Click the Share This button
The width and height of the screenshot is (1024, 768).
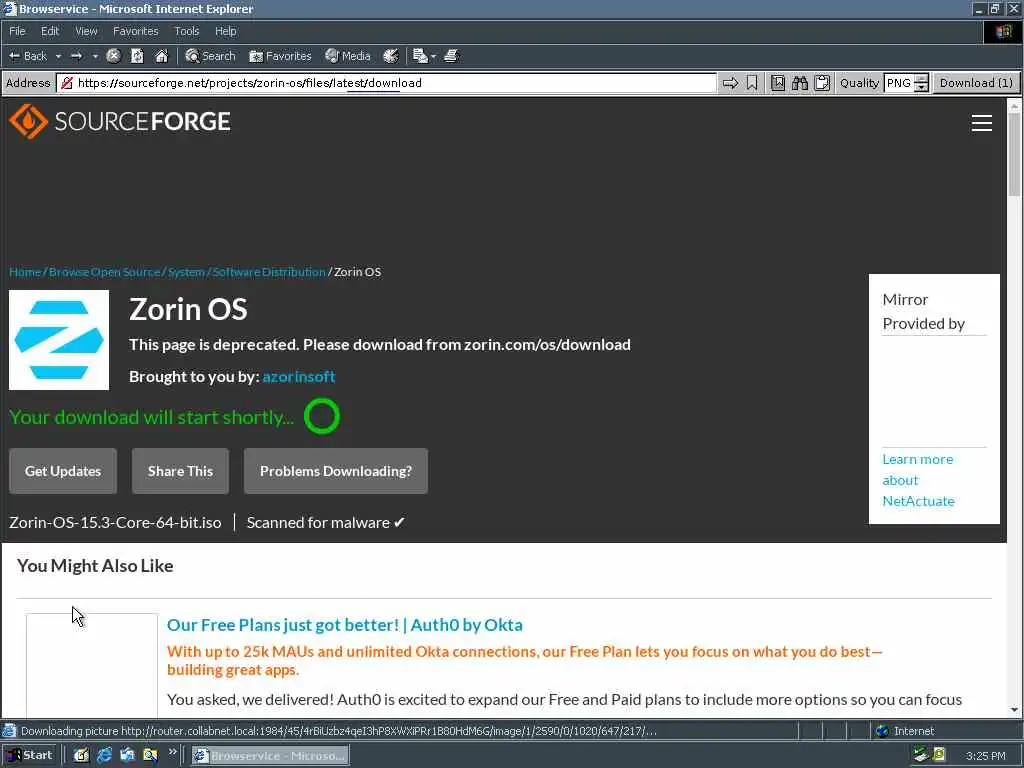coord(180,471)
